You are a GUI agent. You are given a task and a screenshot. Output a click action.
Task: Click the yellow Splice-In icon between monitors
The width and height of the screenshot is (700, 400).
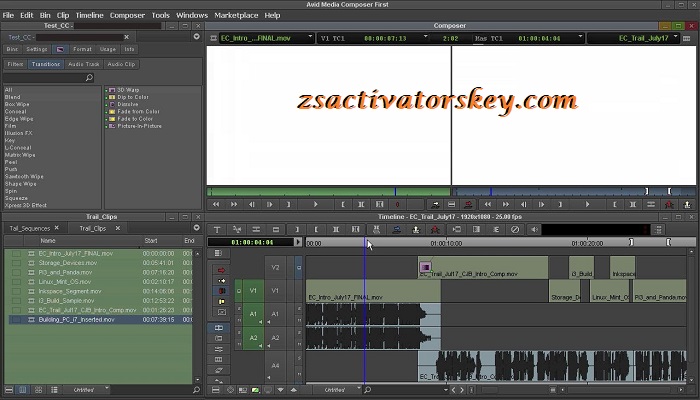point(435,204)
